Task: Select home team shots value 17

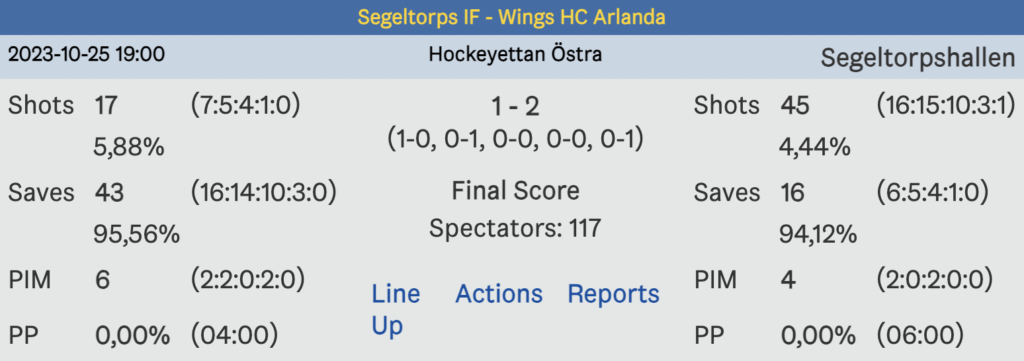Action: [x=106, y=105]
